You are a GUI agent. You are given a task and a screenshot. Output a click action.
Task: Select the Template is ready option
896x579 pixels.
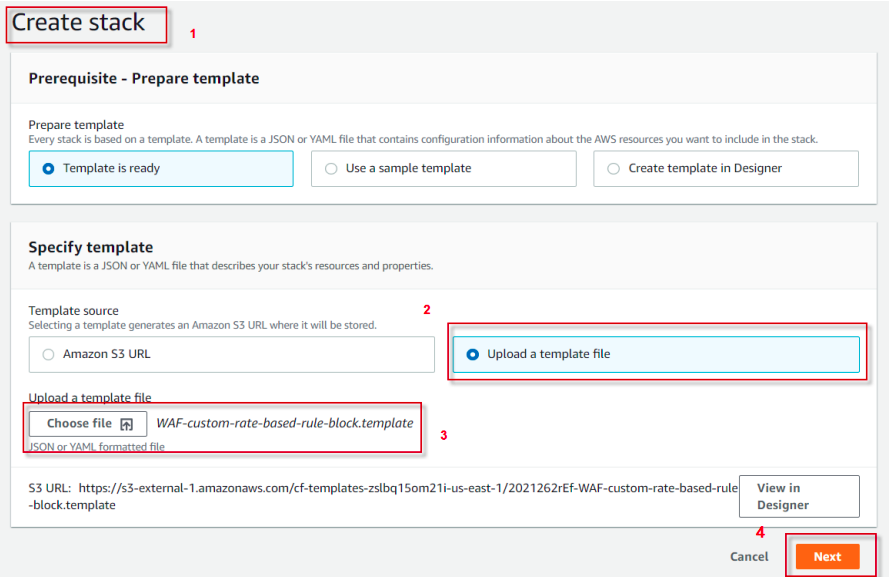161,169
